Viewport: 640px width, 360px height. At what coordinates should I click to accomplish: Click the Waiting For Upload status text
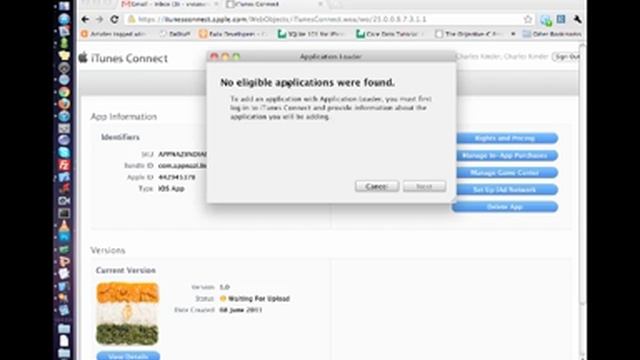[x=259, y=298]
